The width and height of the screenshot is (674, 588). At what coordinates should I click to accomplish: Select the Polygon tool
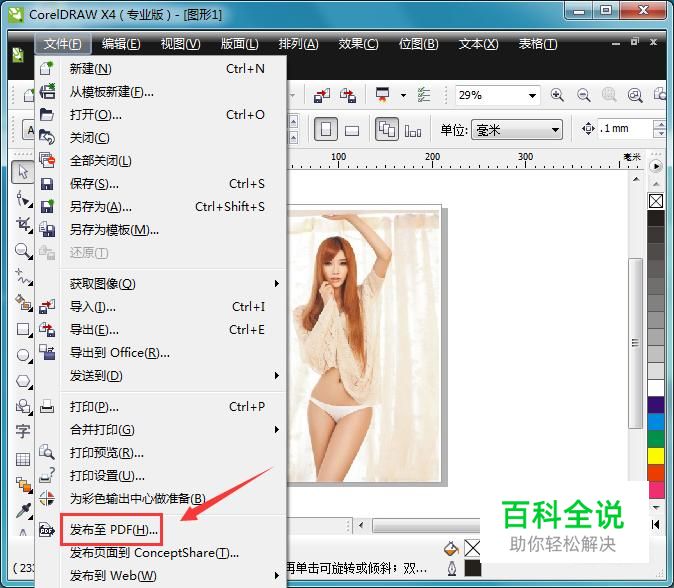(23, 381)
